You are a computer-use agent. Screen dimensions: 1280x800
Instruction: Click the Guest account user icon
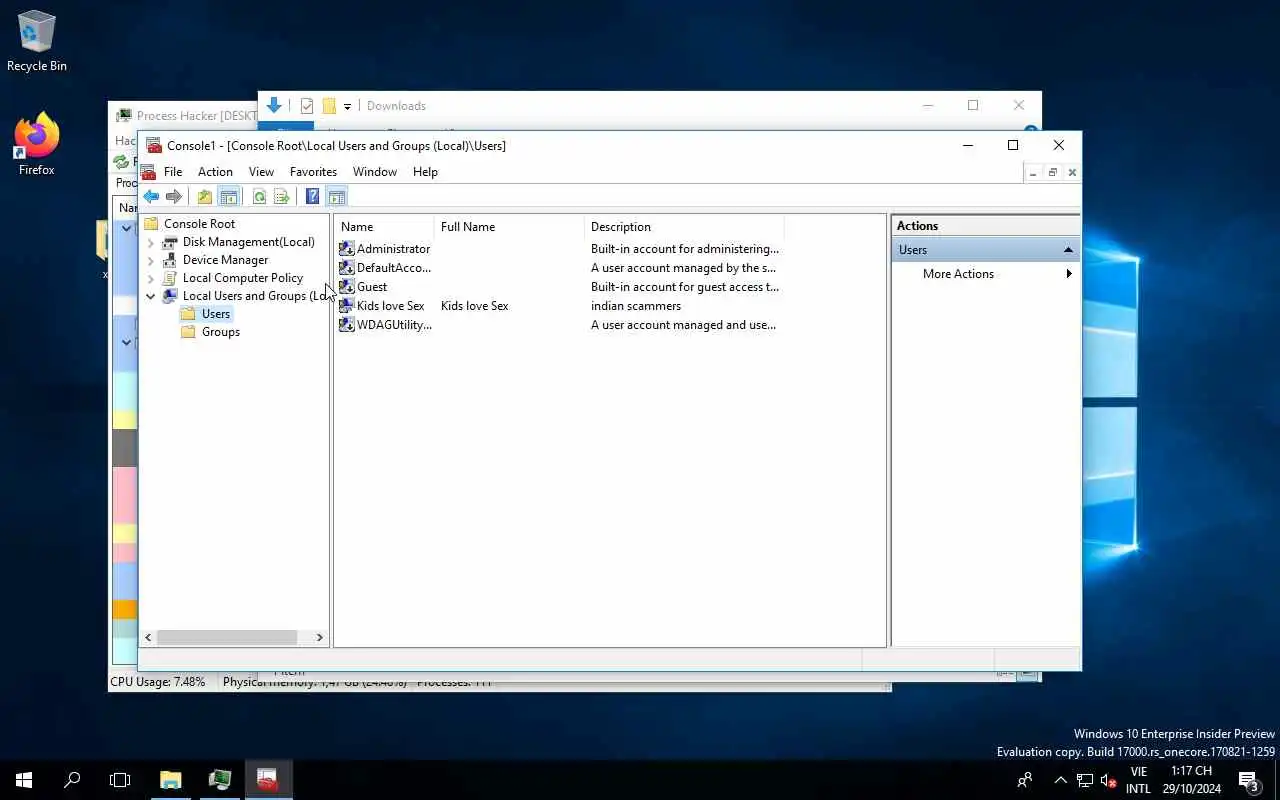click(x=346, y=287)
